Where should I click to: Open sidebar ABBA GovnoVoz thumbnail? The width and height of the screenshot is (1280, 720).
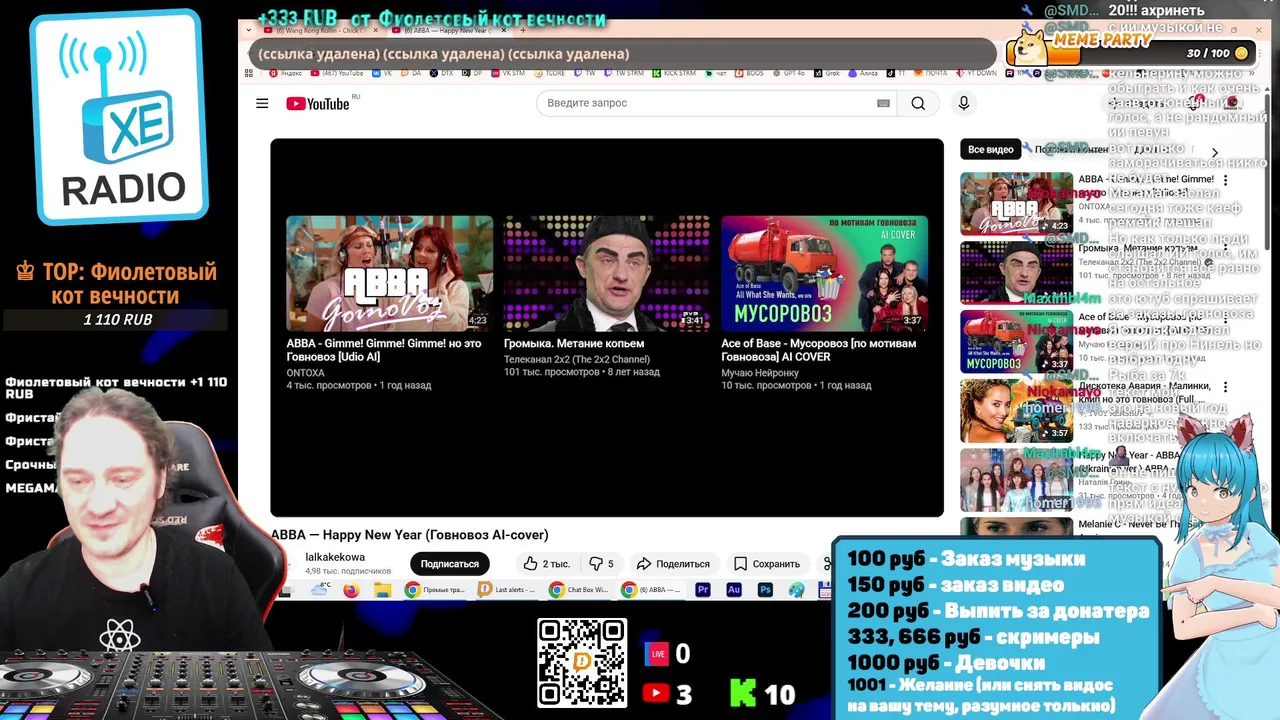tap(1016, 204)
